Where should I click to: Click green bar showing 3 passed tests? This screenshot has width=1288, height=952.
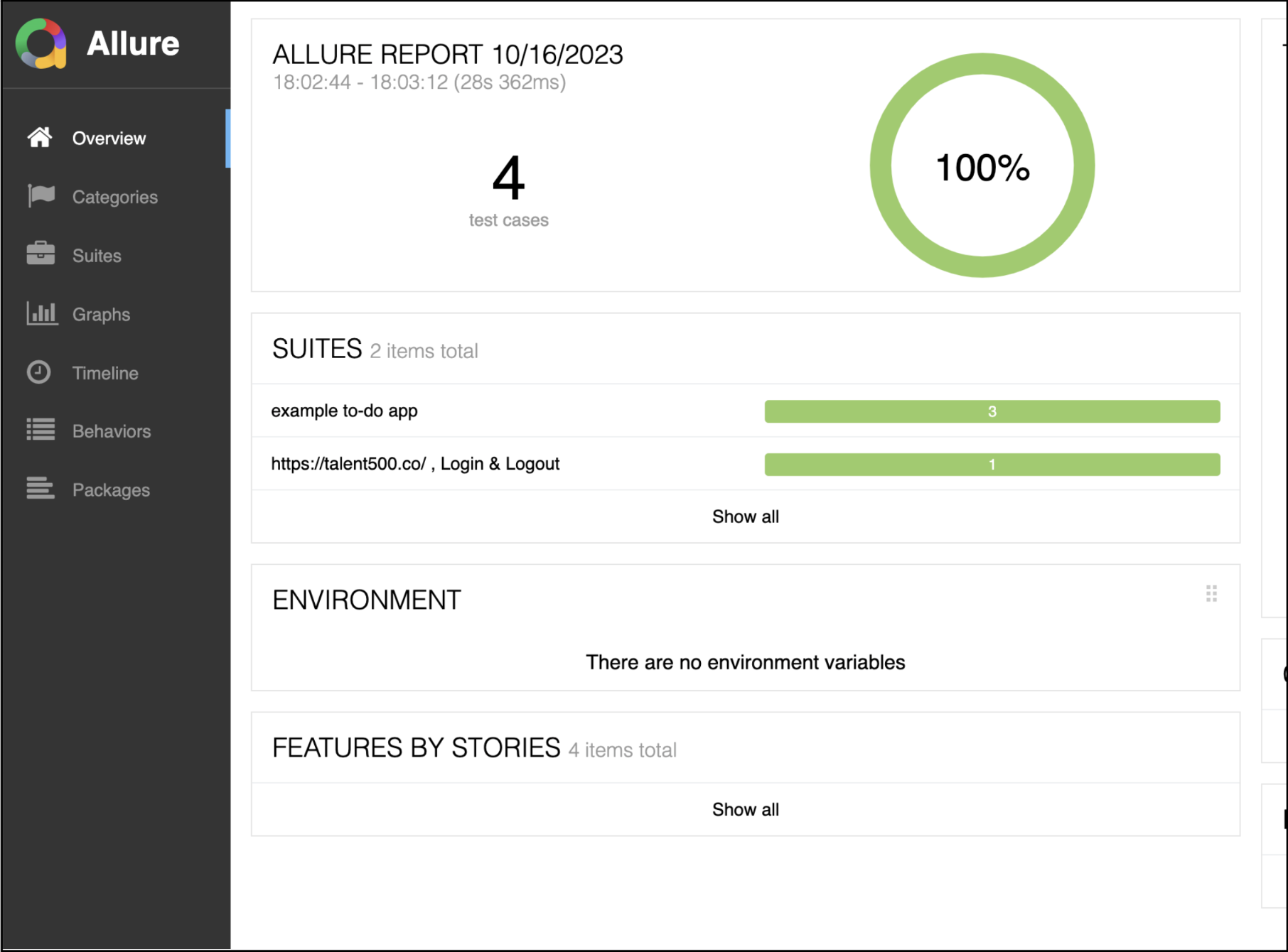pyautogui.click(x=992, y=411)
